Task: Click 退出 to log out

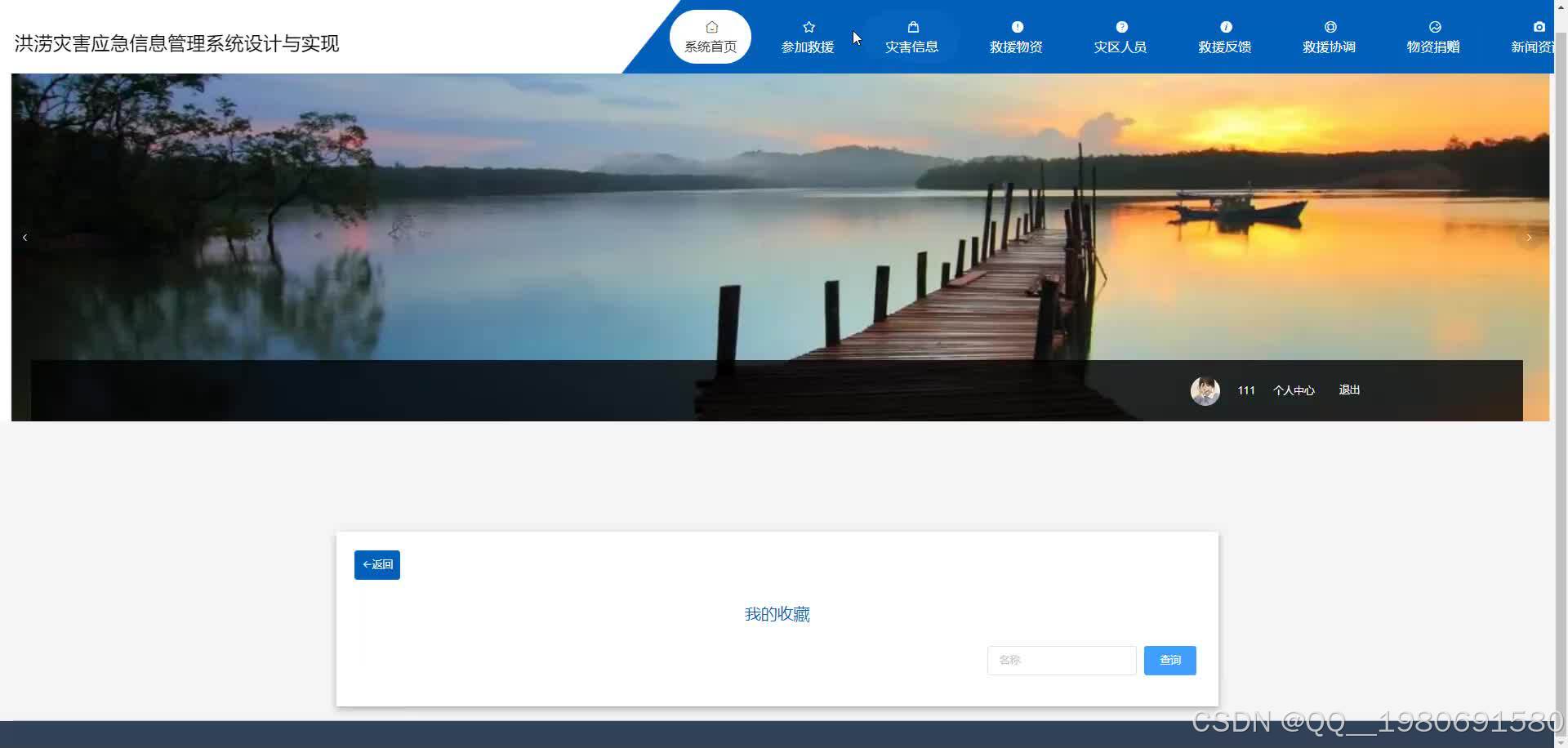Action: (1347, 390)
